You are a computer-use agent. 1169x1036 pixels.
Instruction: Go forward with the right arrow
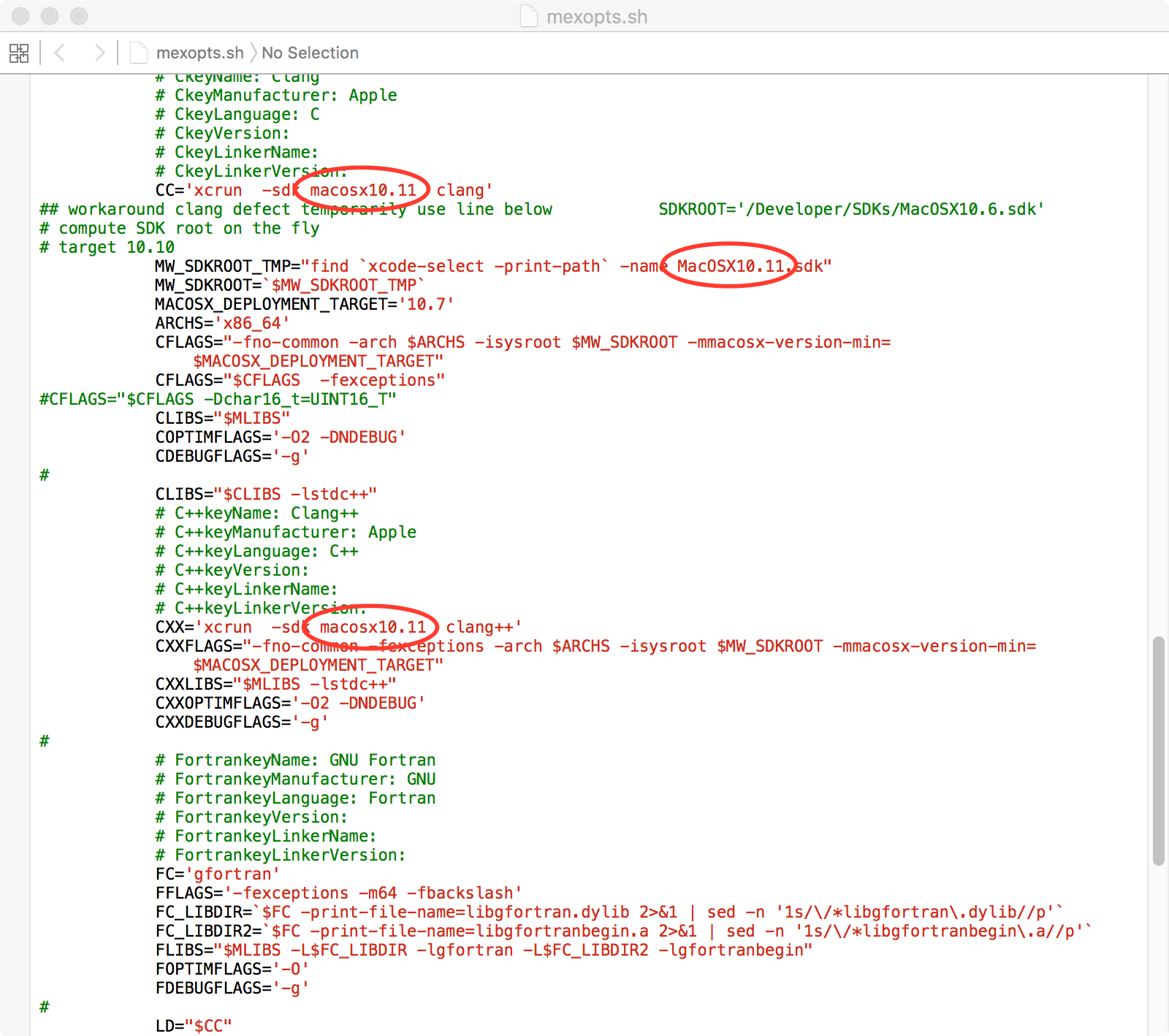(x=99, y=53)
